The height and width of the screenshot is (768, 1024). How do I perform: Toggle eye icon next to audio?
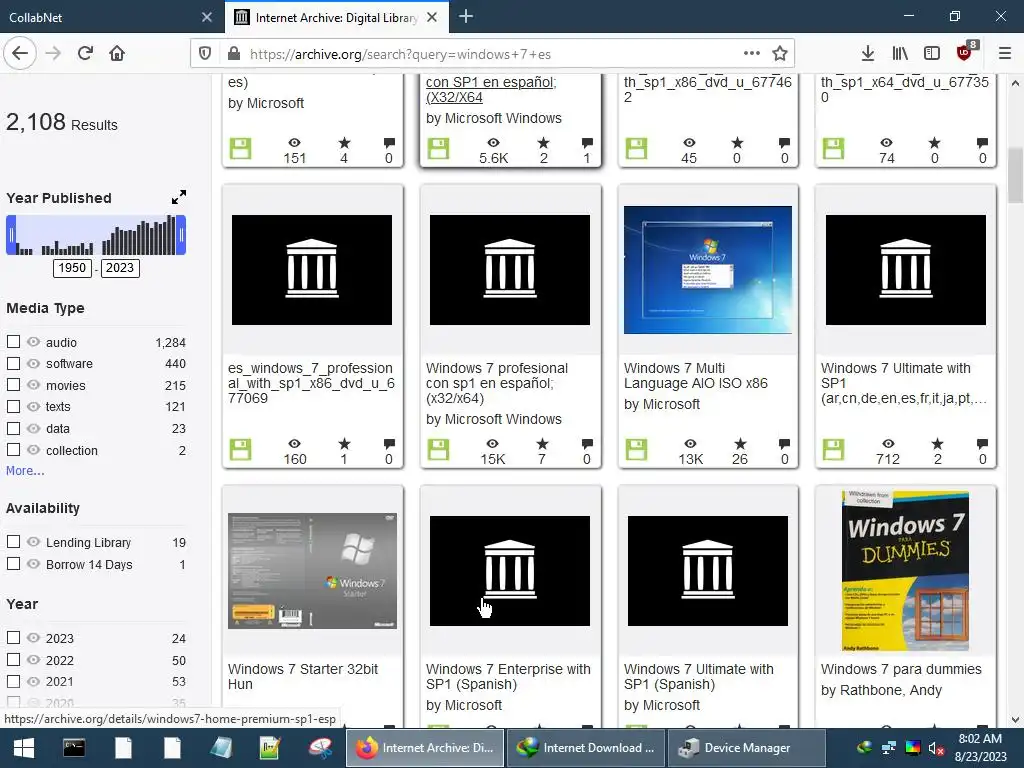click(33, 342)
